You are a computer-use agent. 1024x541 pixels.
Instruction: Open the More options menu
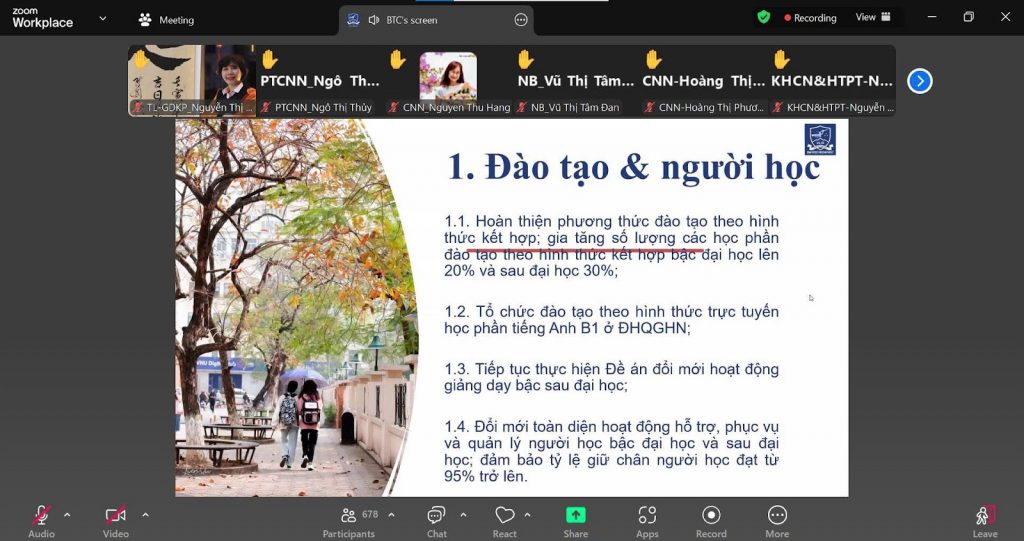(x=777, y=518)
